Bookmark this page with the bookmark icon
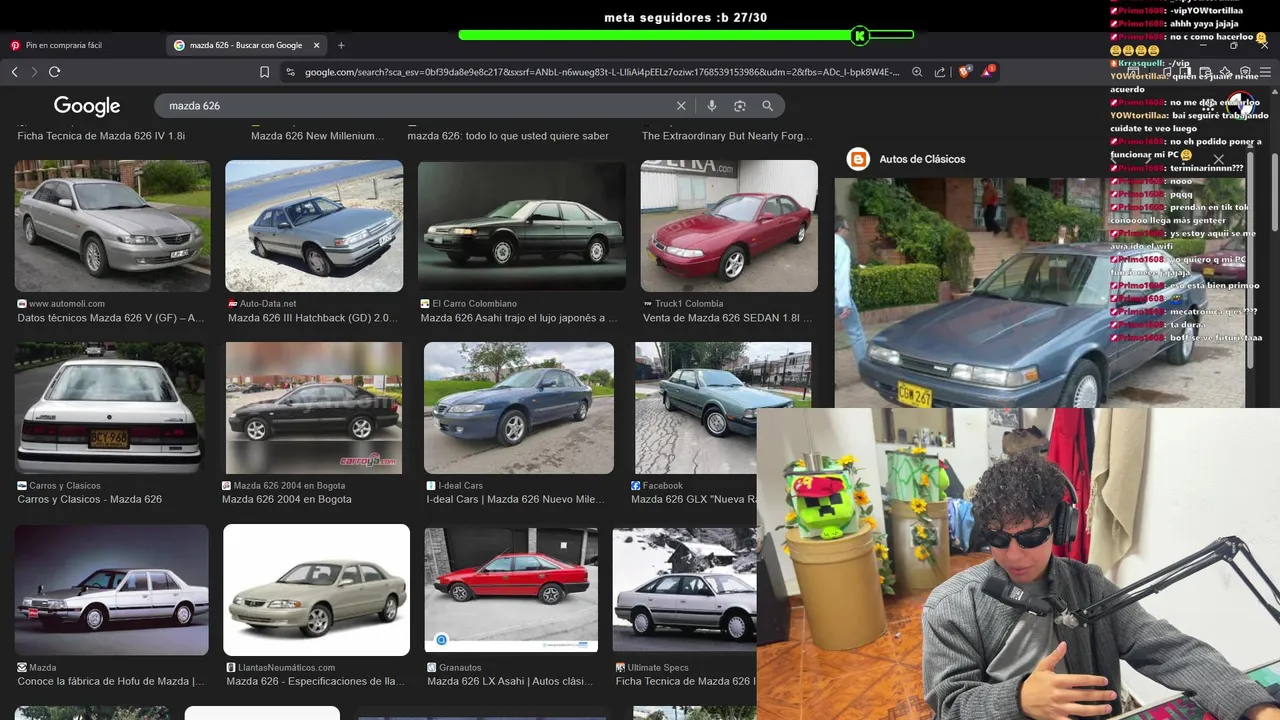 pyautogui.click(x=264, y=72)
